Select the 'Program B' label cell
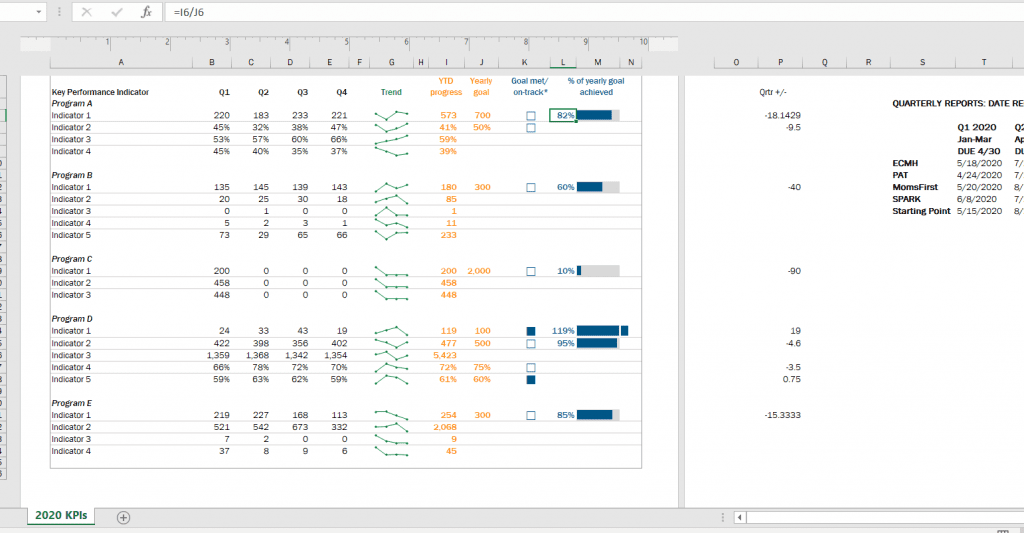 (x=72, y=175)
